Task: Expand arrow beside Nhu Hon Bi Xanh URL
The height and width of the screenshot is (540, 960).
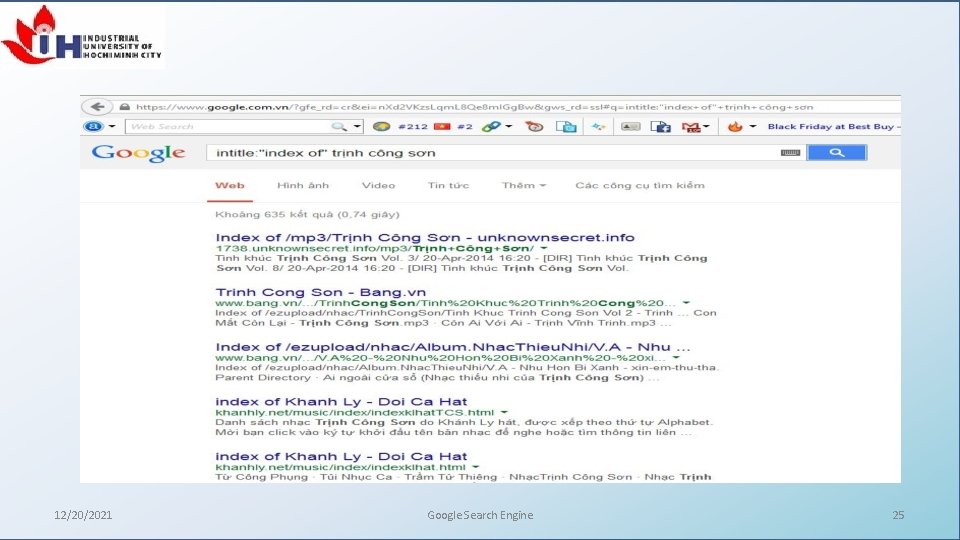Action: [676, 358]
